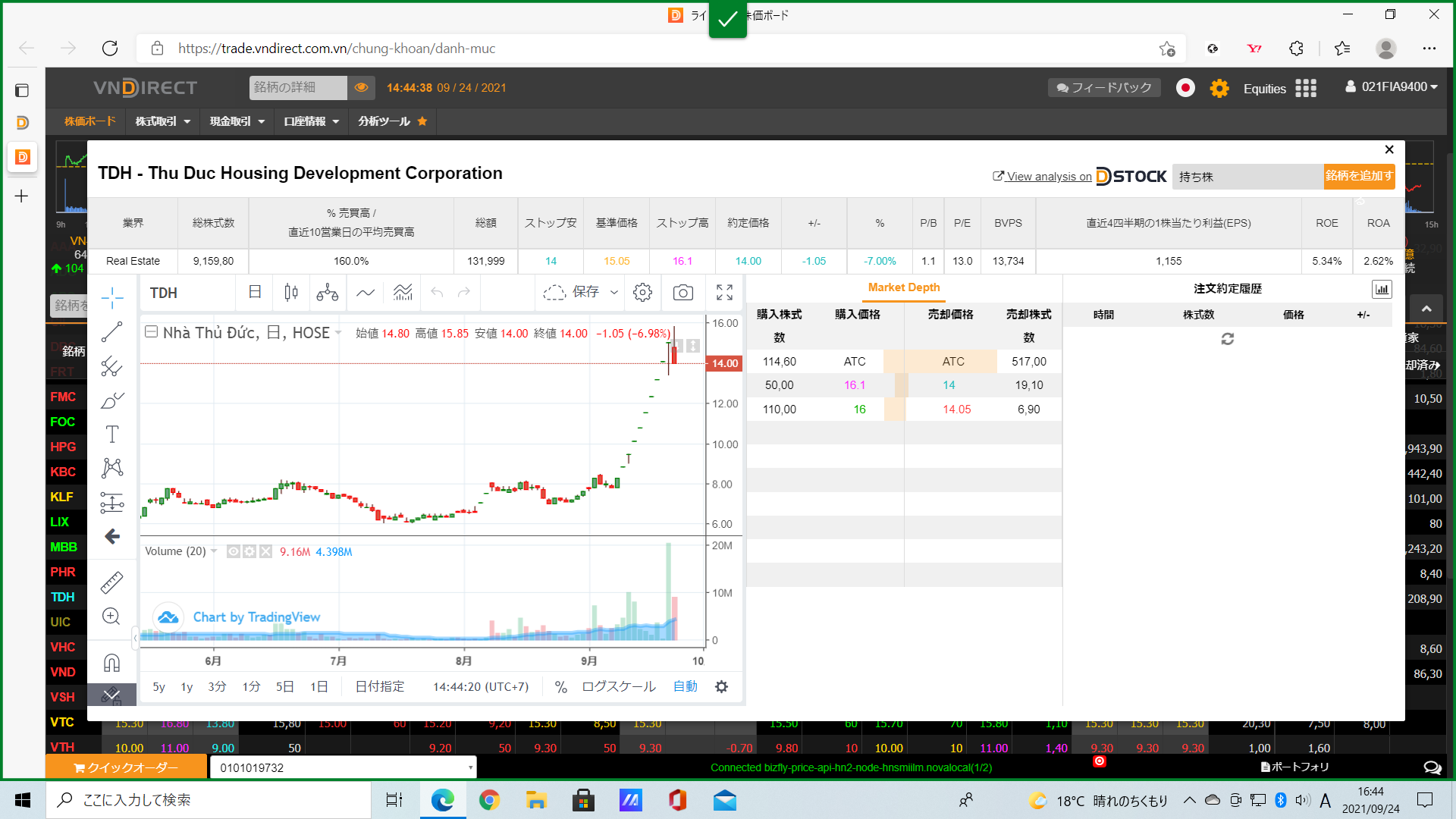Toggle the eye icon next to stock search
The width and height of the screenshot is (1456, 819).
click(362, 88)
